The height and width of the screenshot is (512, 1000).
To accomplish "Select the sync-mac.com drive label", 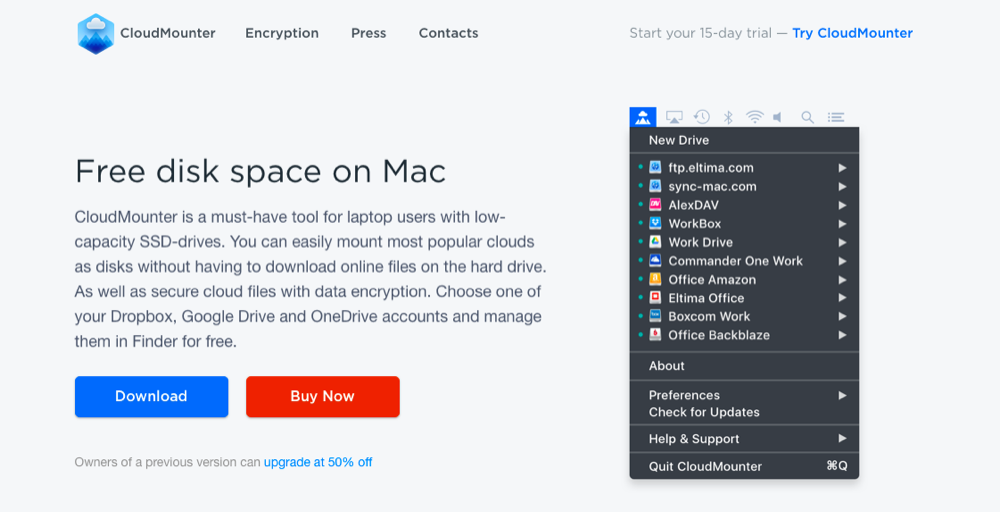I will pos(712,186).
